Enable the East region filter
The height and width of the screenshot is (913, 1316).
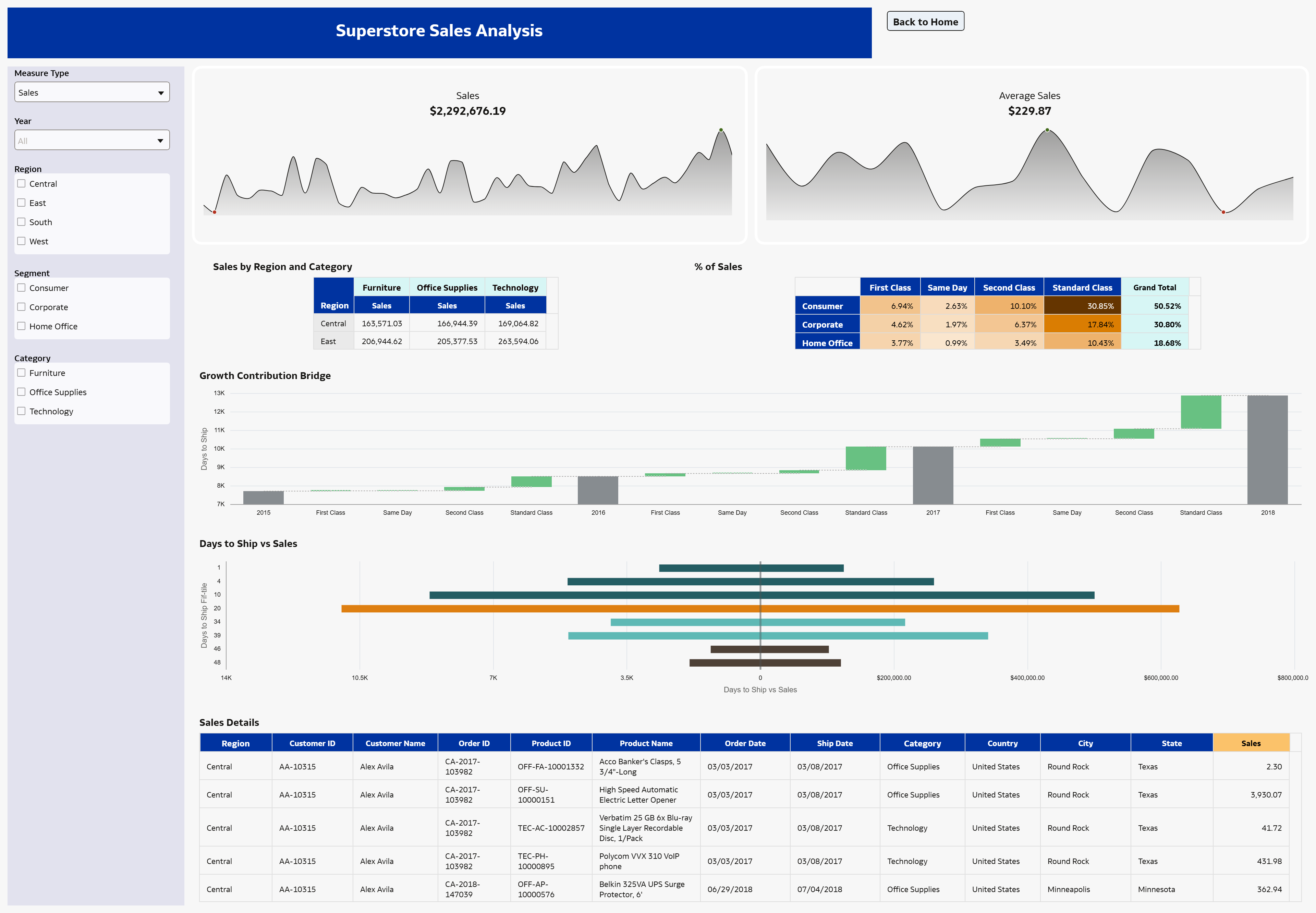(x=21, y=203)
